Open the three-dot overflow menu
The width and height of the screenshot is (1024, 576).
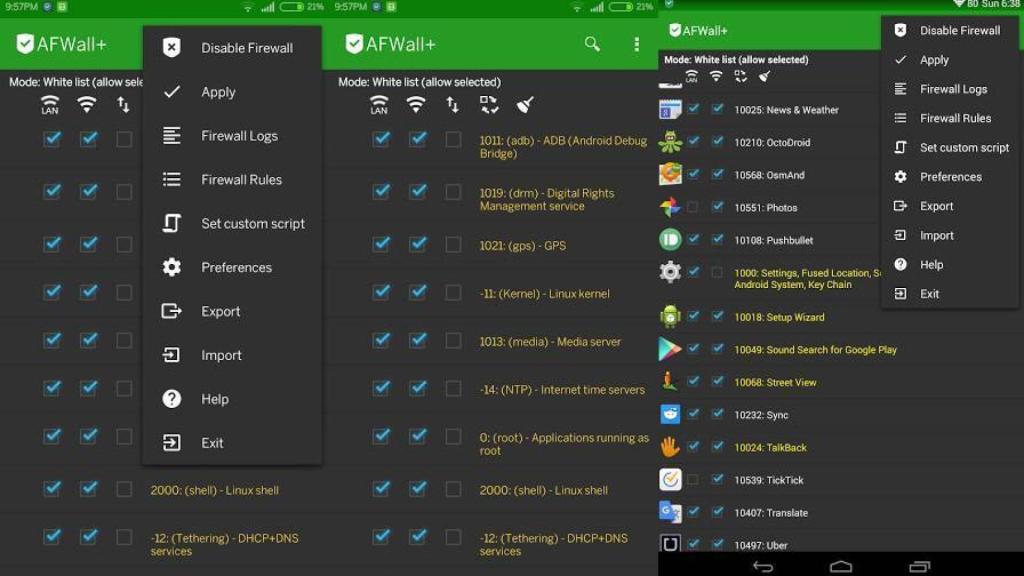(637, 44)
